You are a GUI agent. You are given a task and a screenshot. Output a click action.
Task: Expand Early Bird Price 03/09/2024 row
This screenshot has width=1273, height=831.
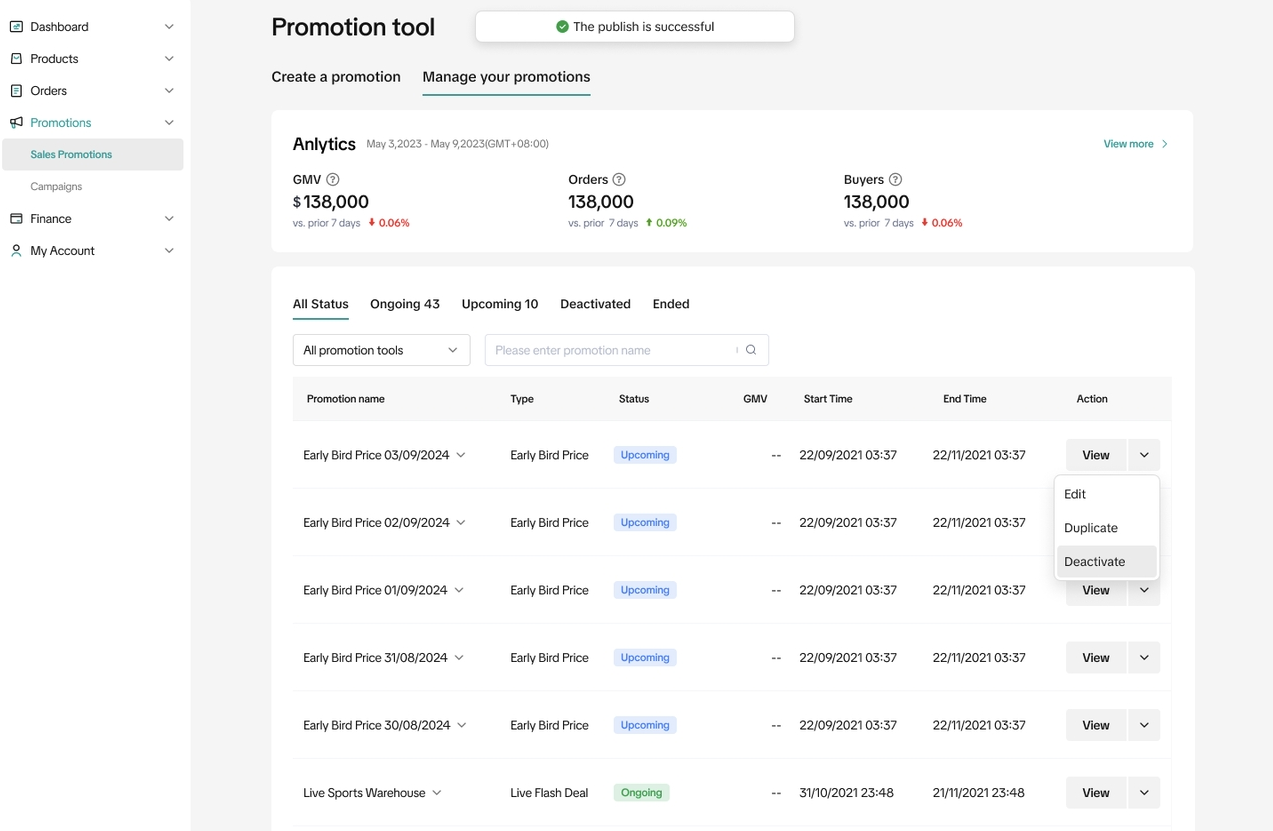point(461,455)
